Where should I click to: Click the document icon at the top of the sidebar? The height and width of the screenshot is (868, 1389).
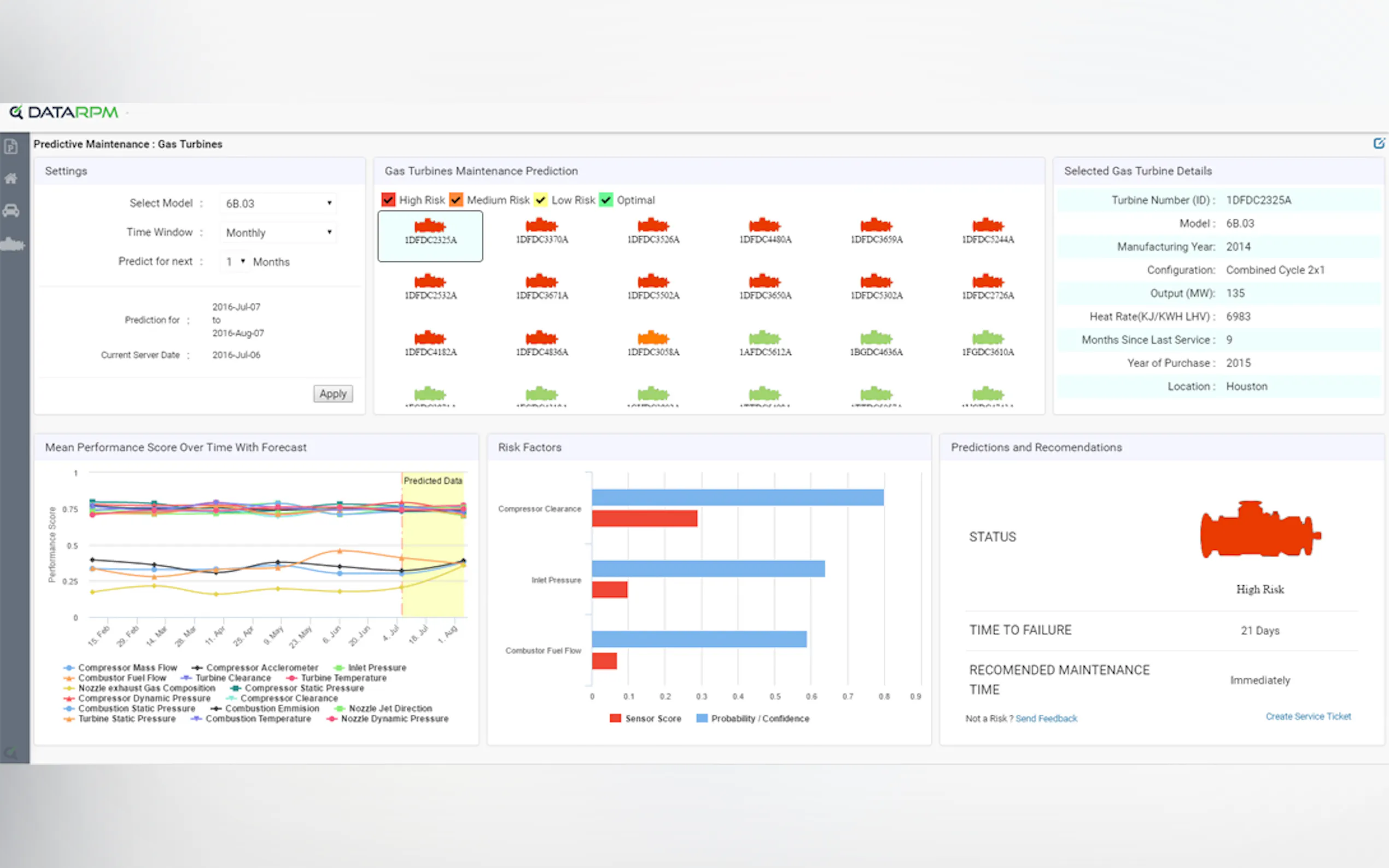click(11, 147)
